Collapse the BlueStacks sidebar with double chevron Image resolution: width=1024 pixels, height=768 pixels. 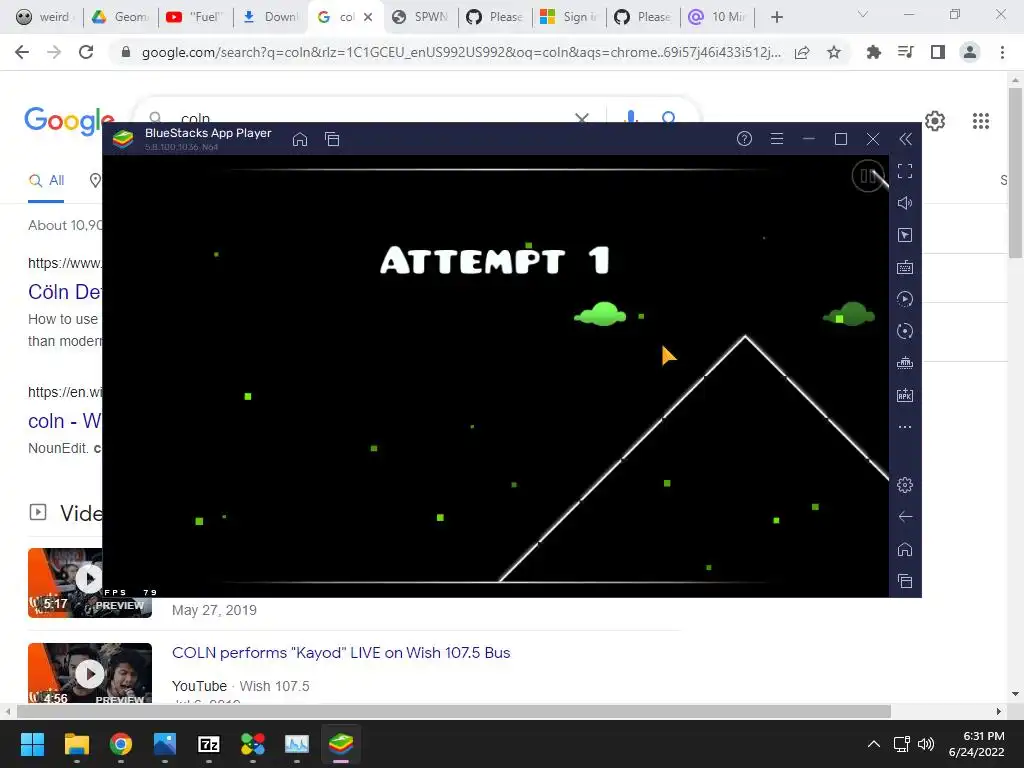pyautogui.click(x=905, y=138)
